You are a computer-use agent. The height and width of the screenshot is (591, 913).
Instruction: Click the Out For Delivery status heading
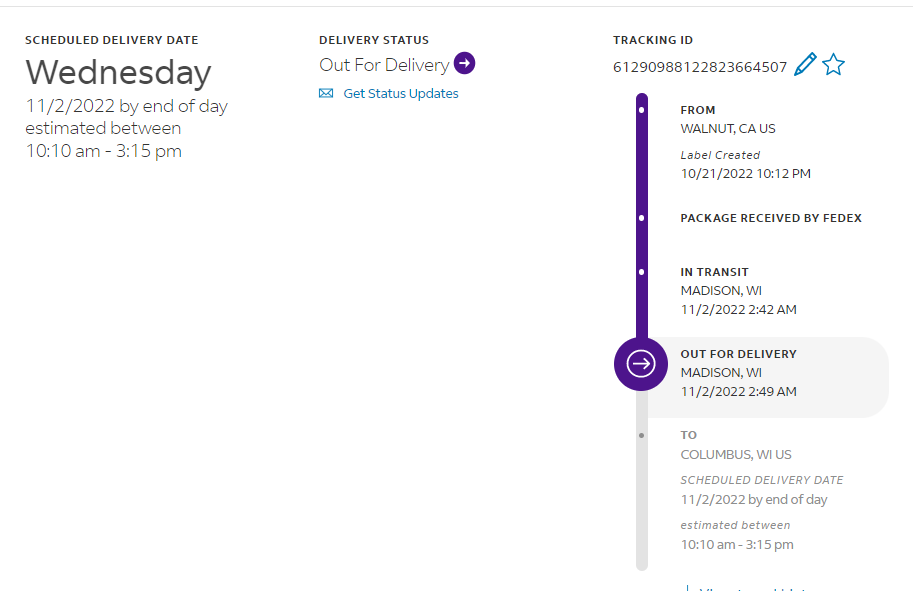click(384, 65)
